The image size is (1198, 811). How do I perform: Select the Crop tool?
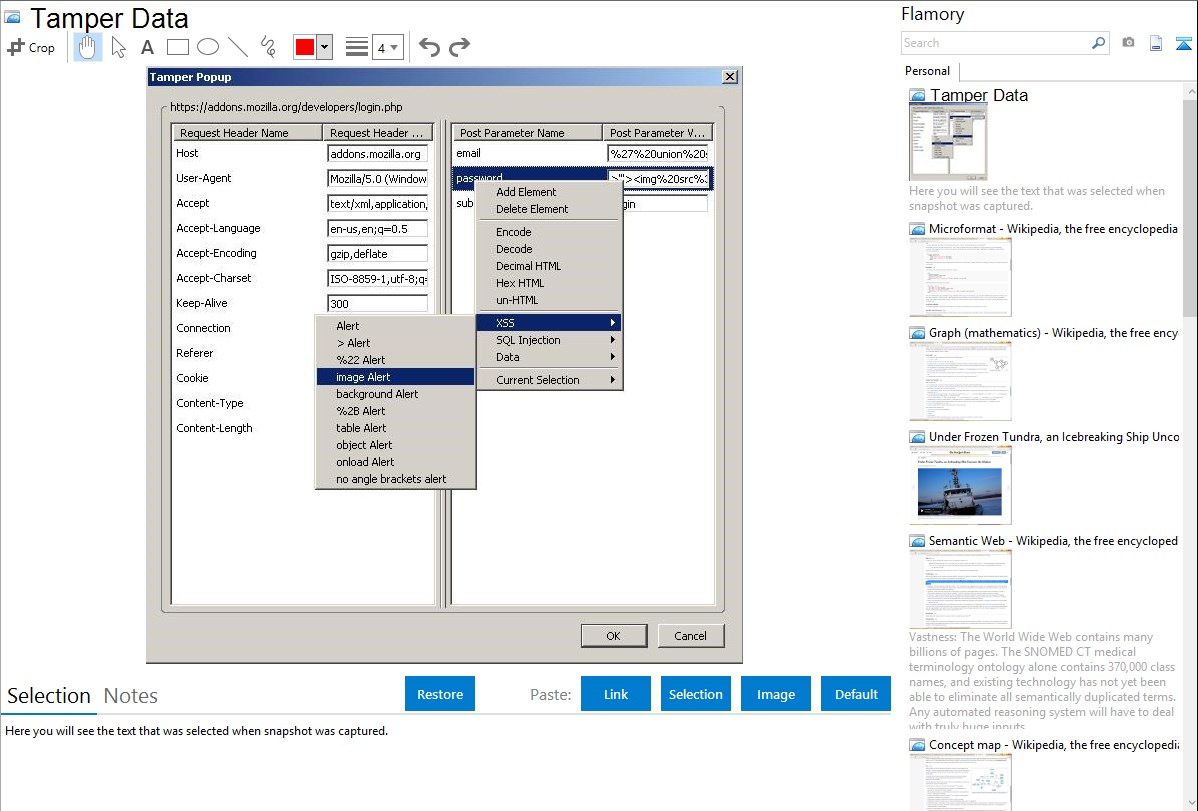pos(31,46)
